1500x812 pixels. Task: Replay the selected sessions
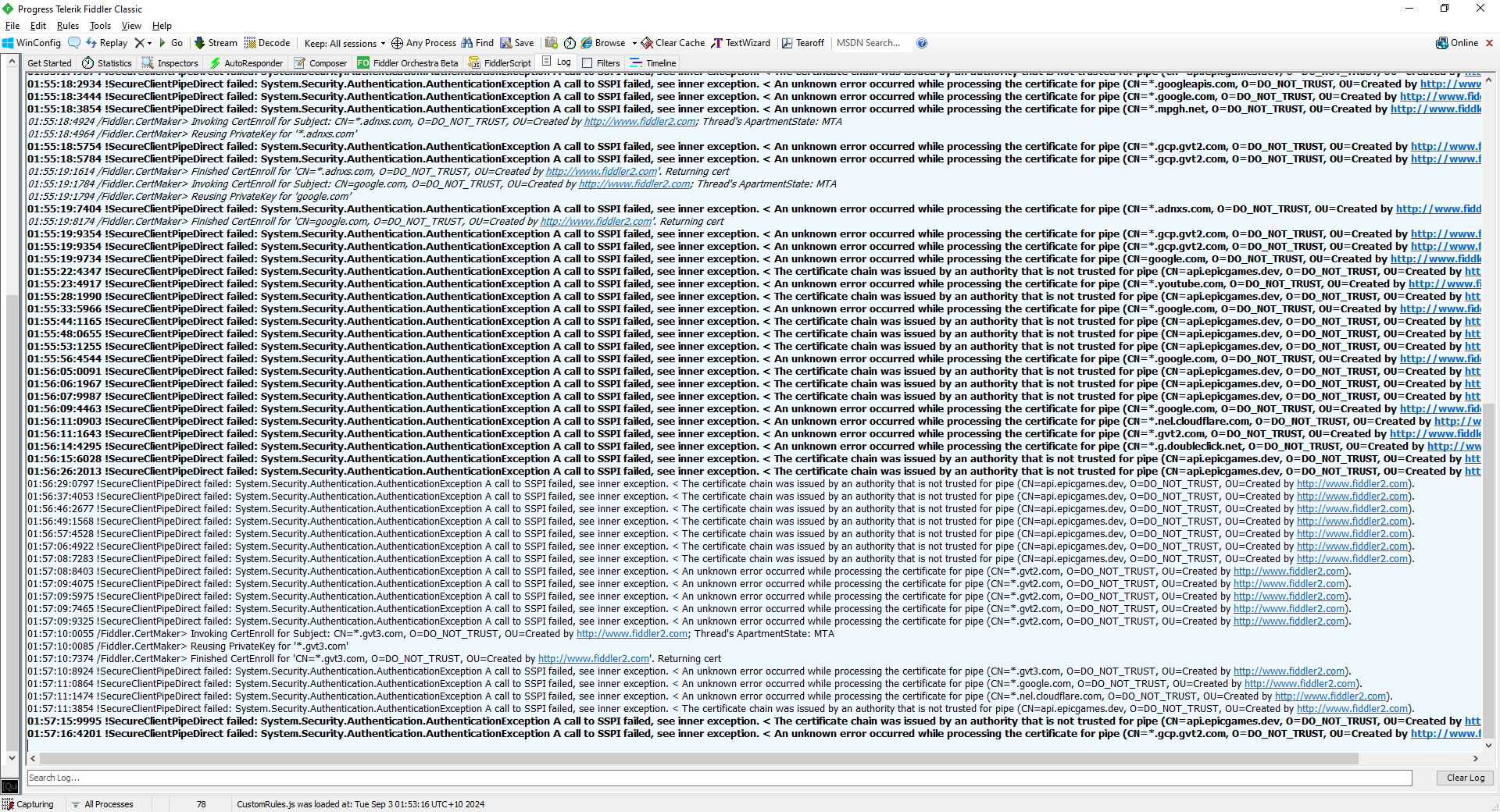point(106,43)
